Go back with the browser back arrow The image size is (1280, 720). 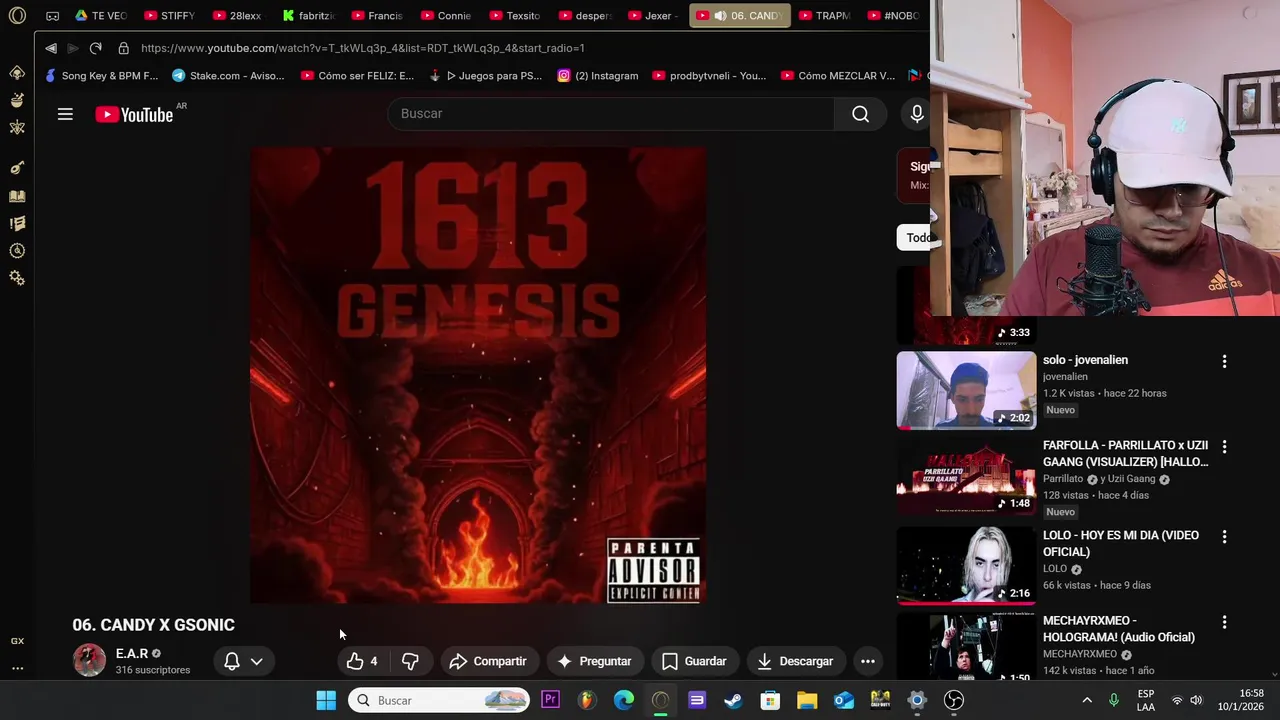click(x=51, y=48)
